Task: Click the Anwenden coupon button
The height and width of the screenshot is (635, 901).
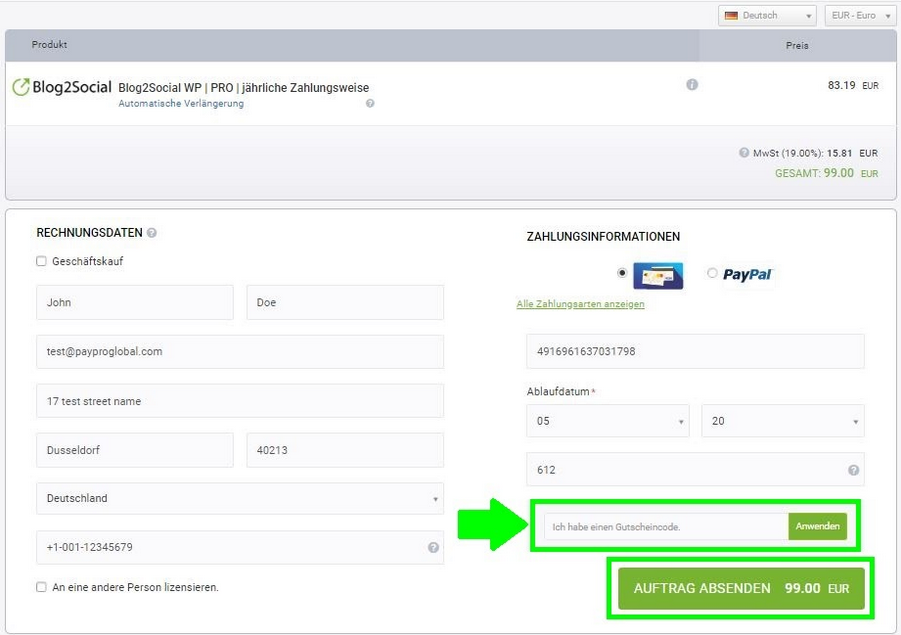Action: (x=818, y=526)
